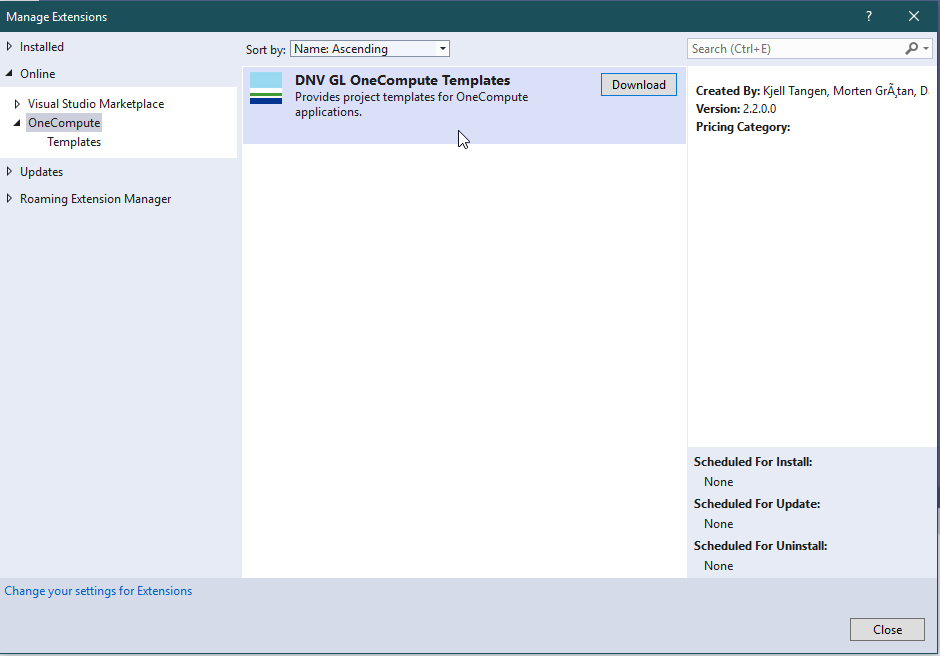Click the DNV GL OneCompute extension logo icon
Screen dimensions: 940x656
click(266, 88)
